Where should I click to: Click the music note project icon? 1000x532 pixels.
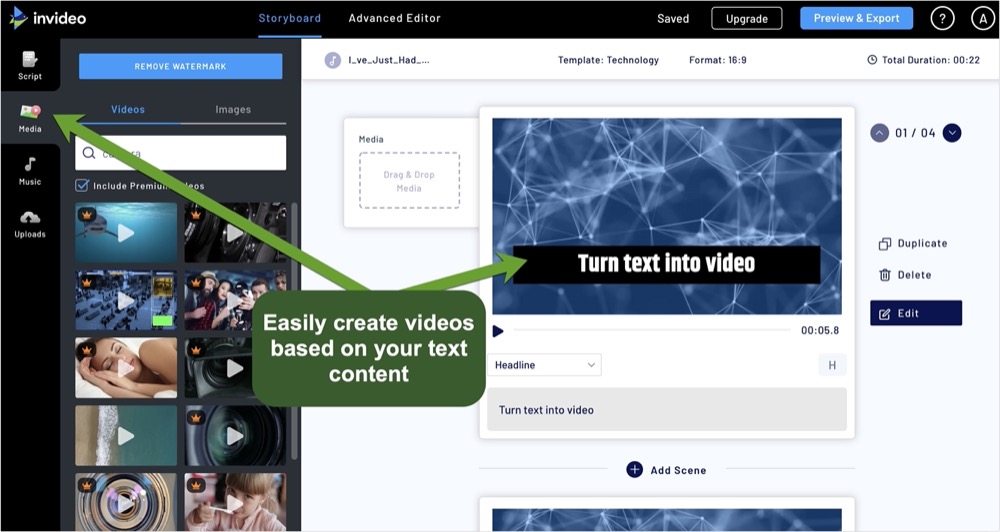click(333, 60)
